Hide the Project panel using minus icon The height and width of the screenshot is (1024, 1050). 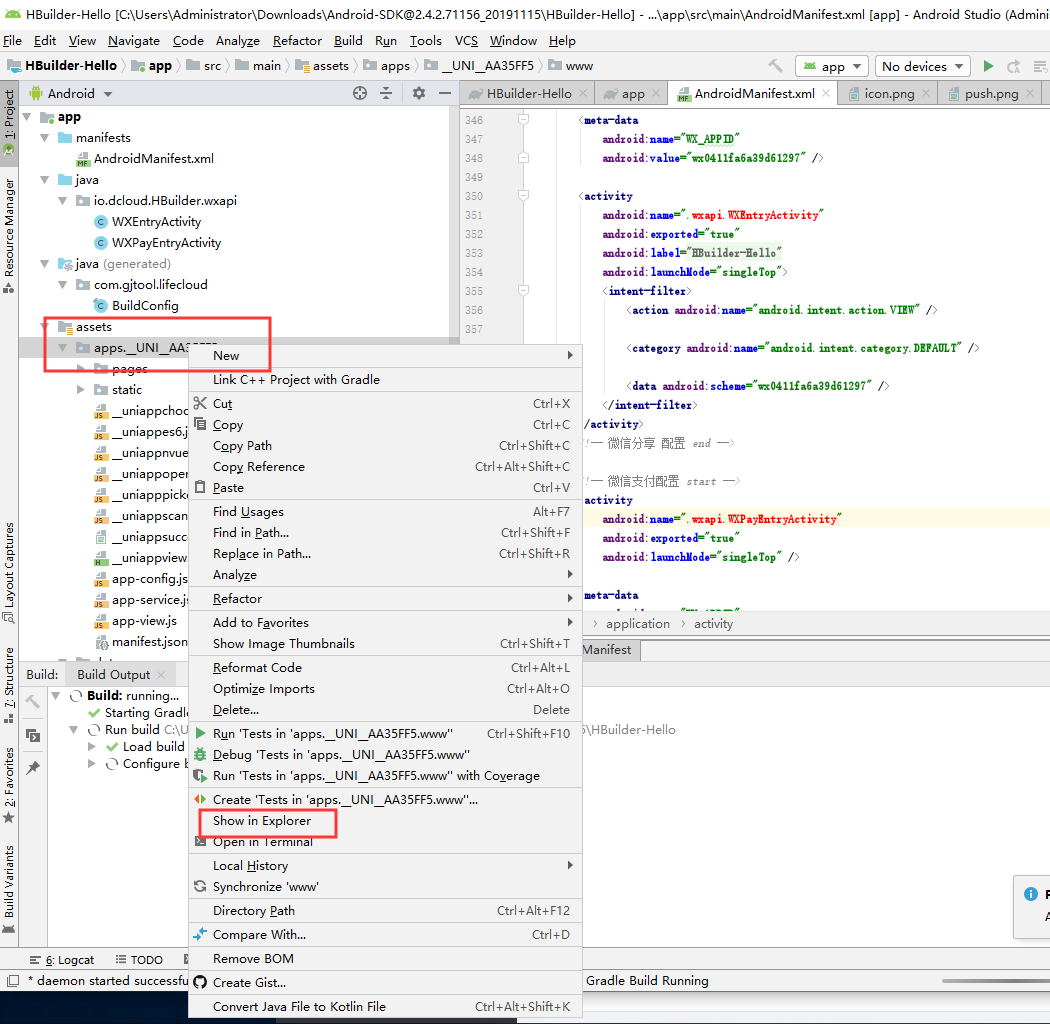click(x=445, y=93)
